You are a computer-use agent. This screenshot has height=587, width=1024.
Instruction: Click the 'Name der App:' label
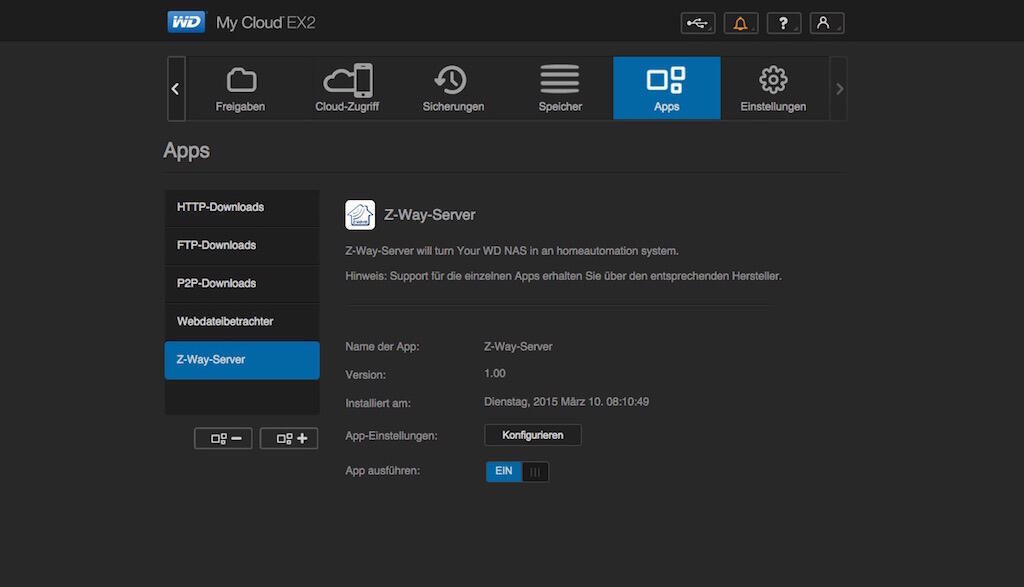[382, 347]
